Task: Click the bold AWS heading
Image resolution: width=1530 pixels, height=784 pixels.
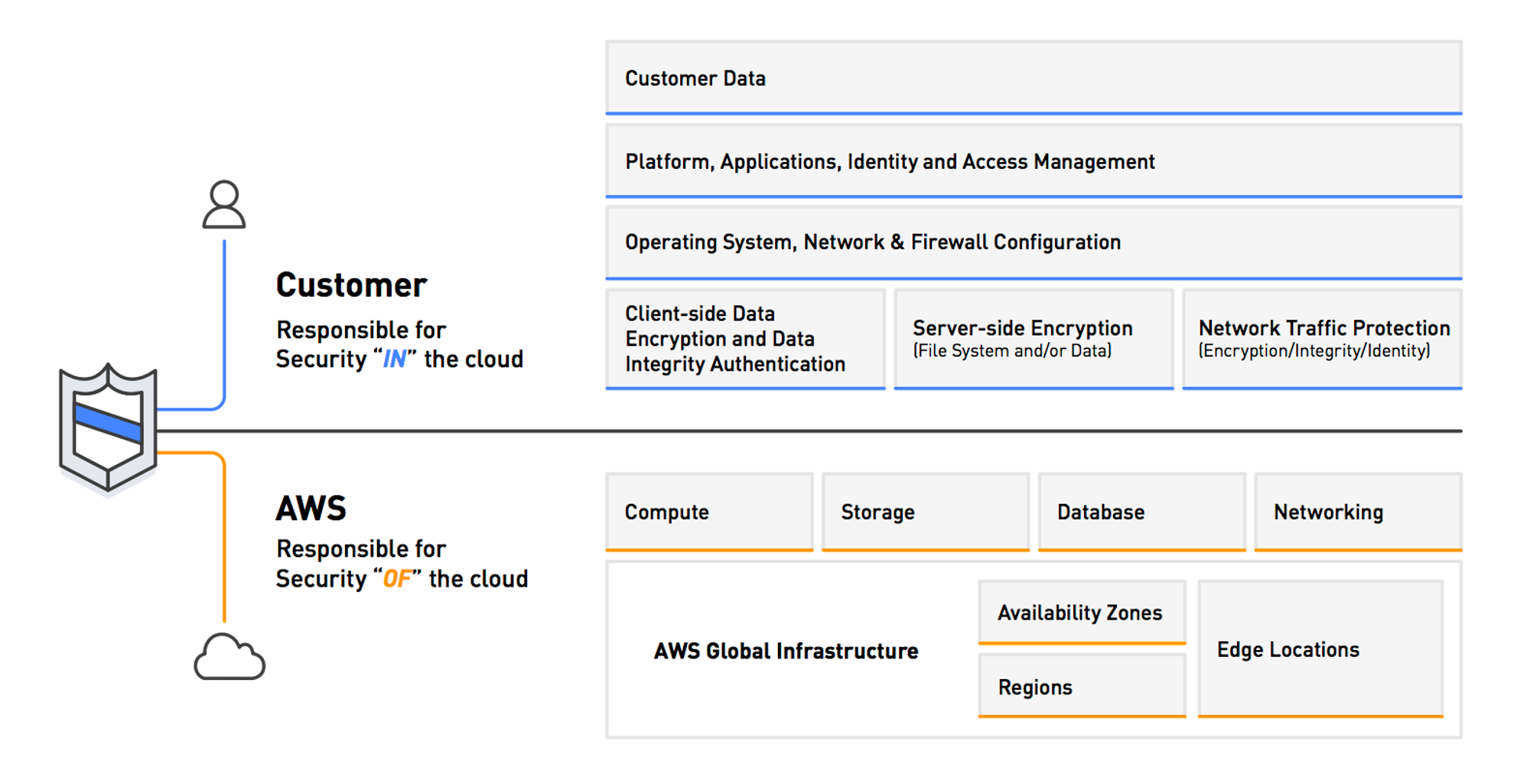Action: (311, 509)
